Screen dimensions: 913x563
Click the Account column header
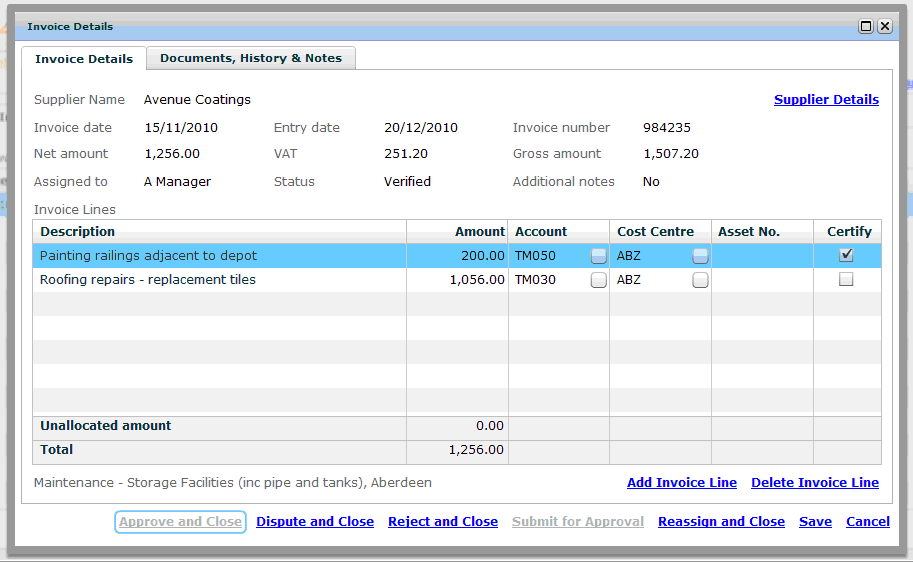pos(559,232)
